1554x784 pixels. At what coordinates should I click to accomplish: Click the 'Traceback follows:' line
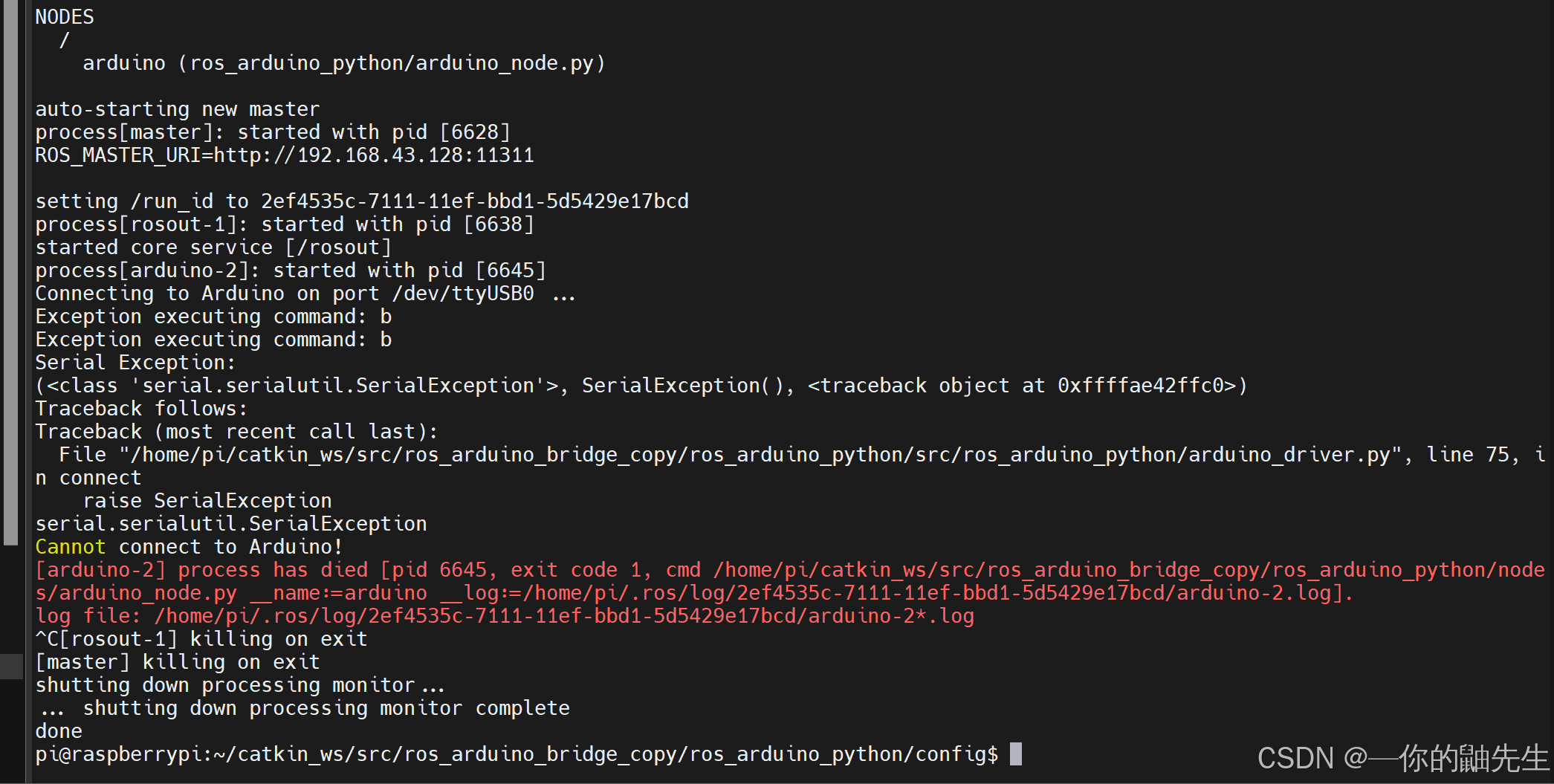coord(141,408)
